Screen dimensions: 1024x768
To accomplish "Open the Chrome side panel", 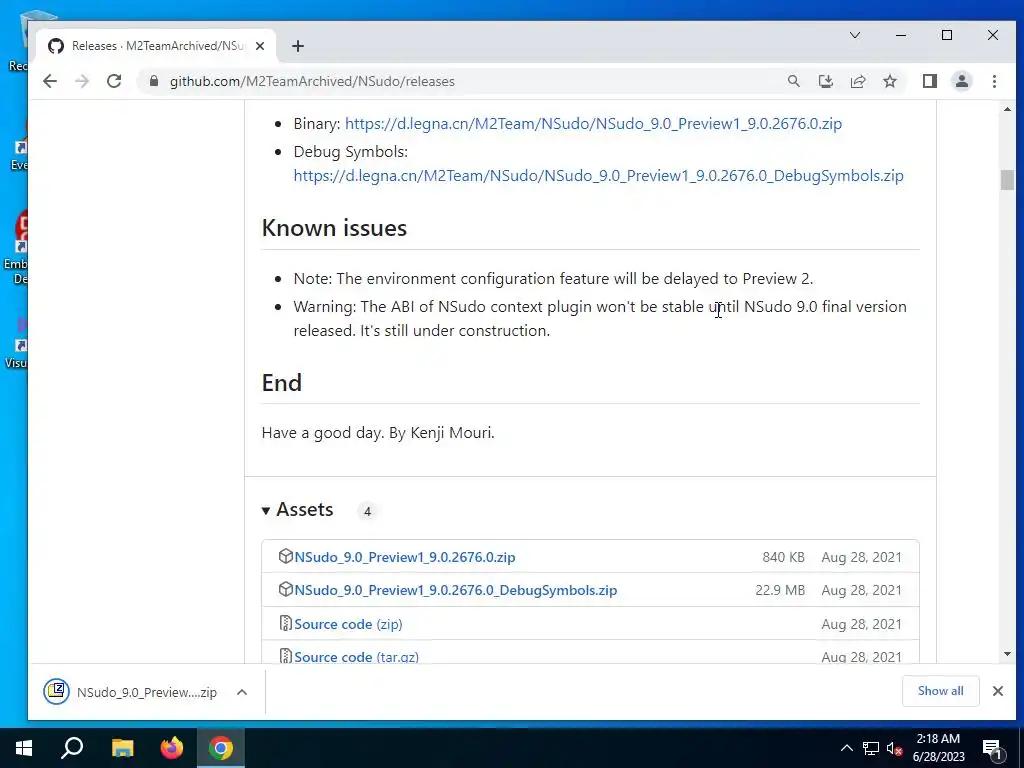I will click(x=929, y=81).
